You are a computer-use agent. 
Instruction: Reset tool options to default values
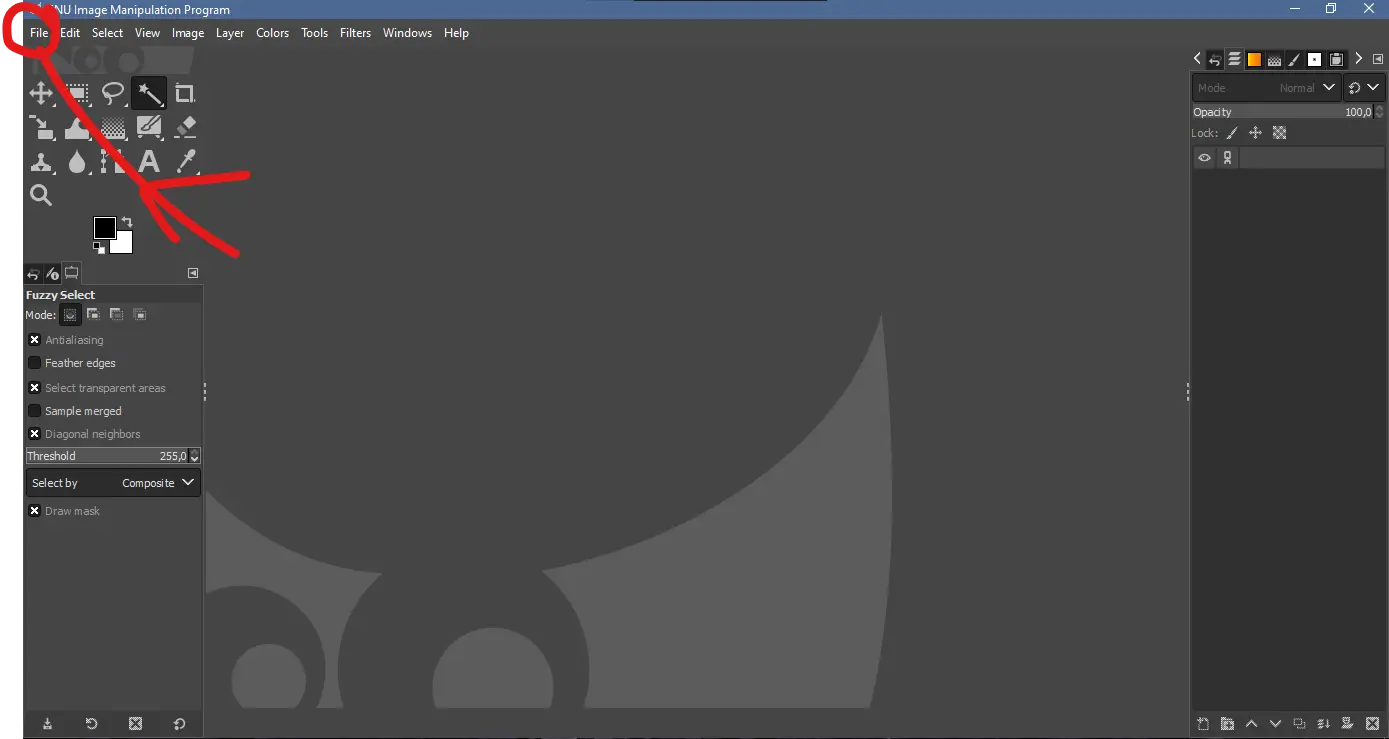pos(180,724)
